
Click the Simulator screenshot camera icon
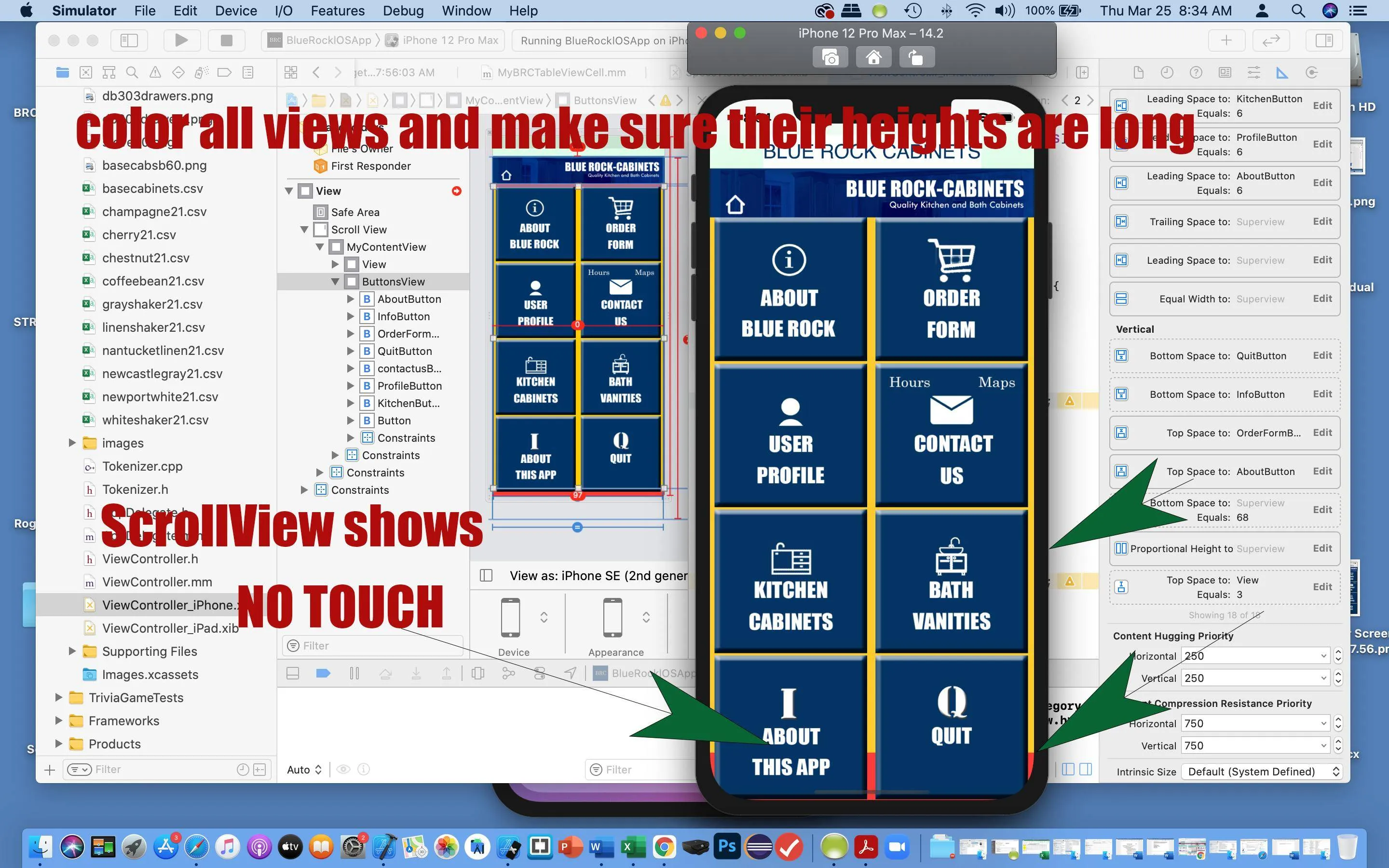[830, 57]
